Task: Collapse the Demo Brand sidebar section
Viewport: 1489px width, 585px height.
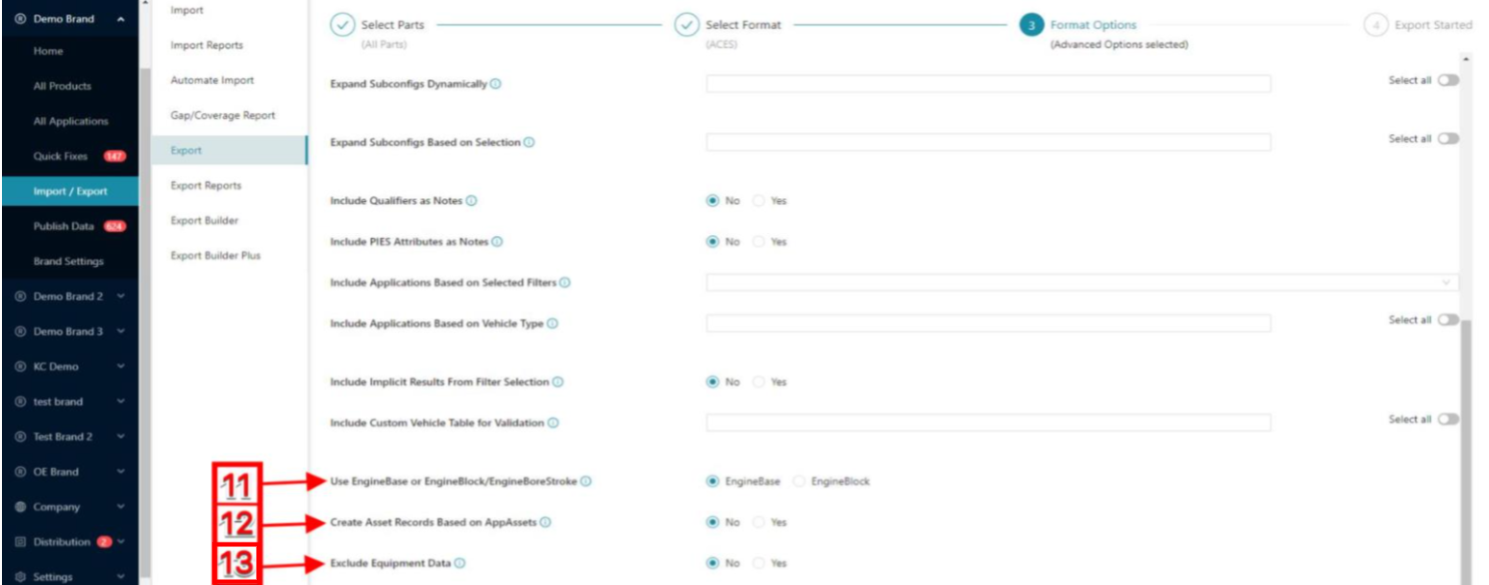Action: coord(122,17)
